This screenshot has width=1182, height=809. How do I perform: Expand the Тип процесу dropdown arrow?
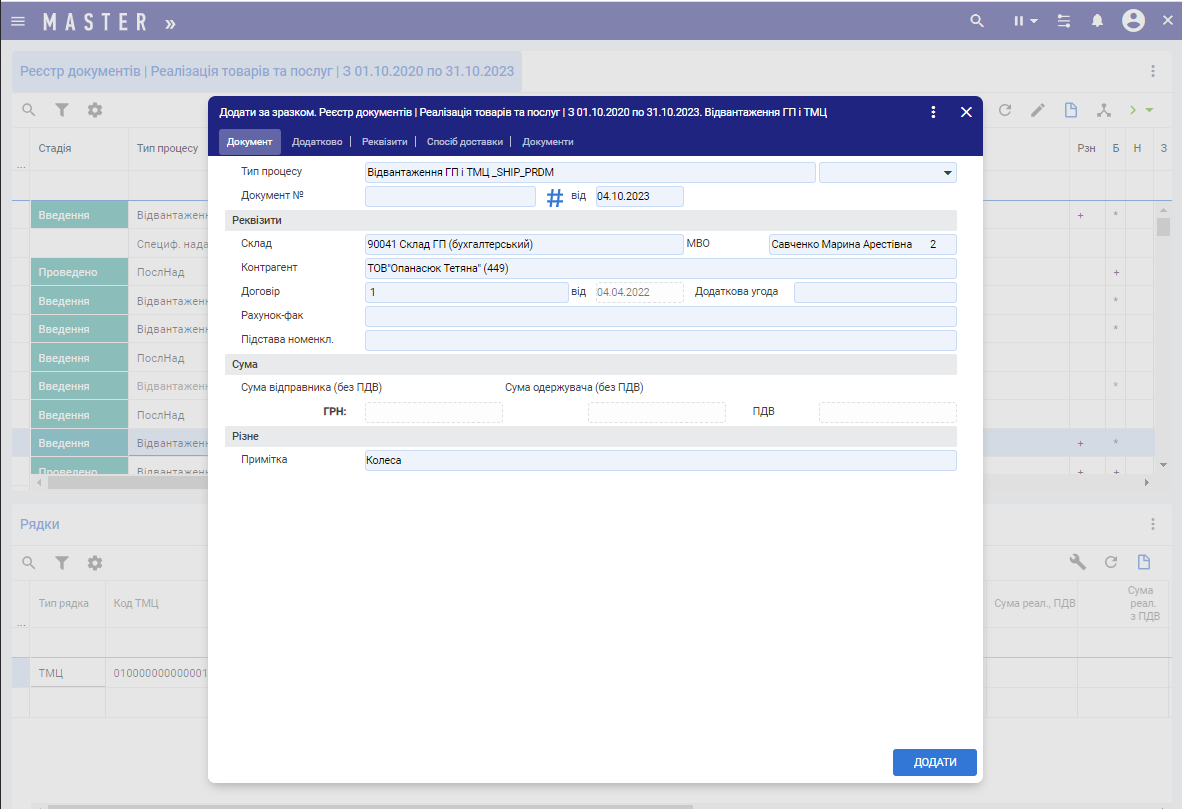tap(947, 173)
